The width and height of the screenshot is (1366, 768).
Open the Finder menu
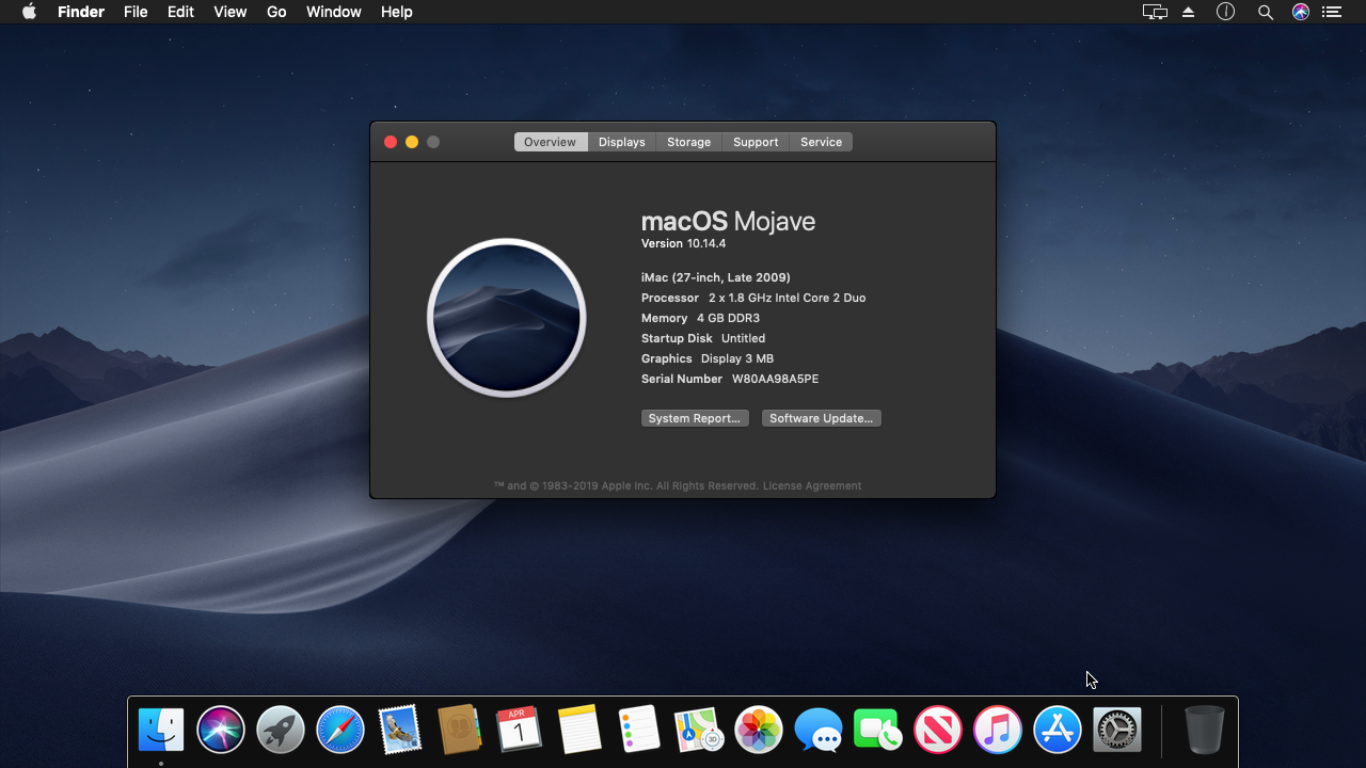click(x=81, y=12)
